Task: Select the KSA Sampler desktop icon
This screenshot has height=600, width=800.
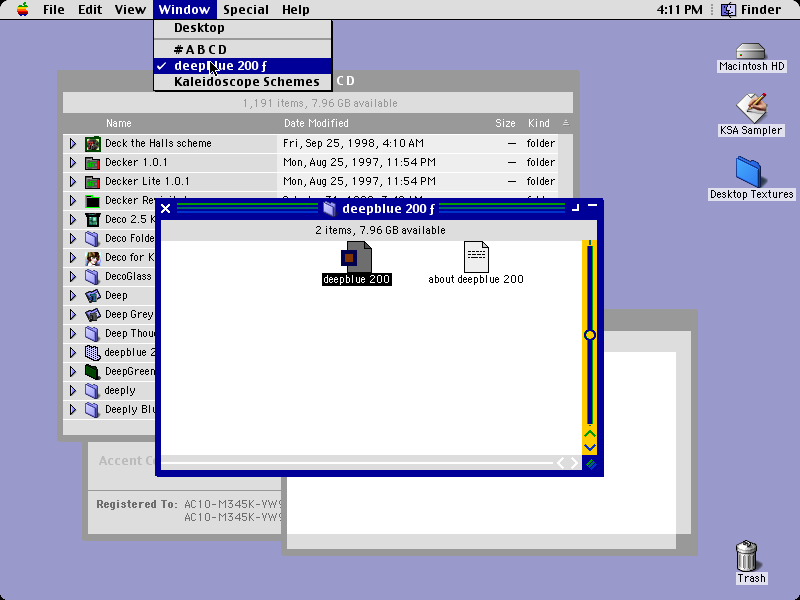Action: (x=751, y=109)
